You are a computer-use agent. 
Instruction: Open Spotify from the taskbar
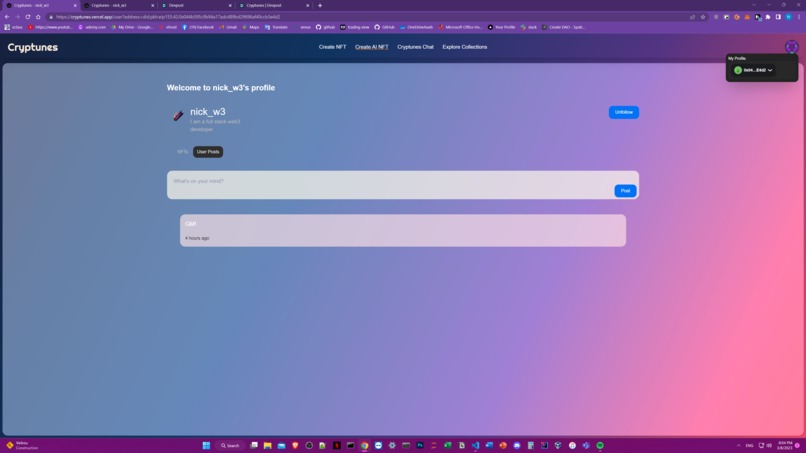(600, 445)
